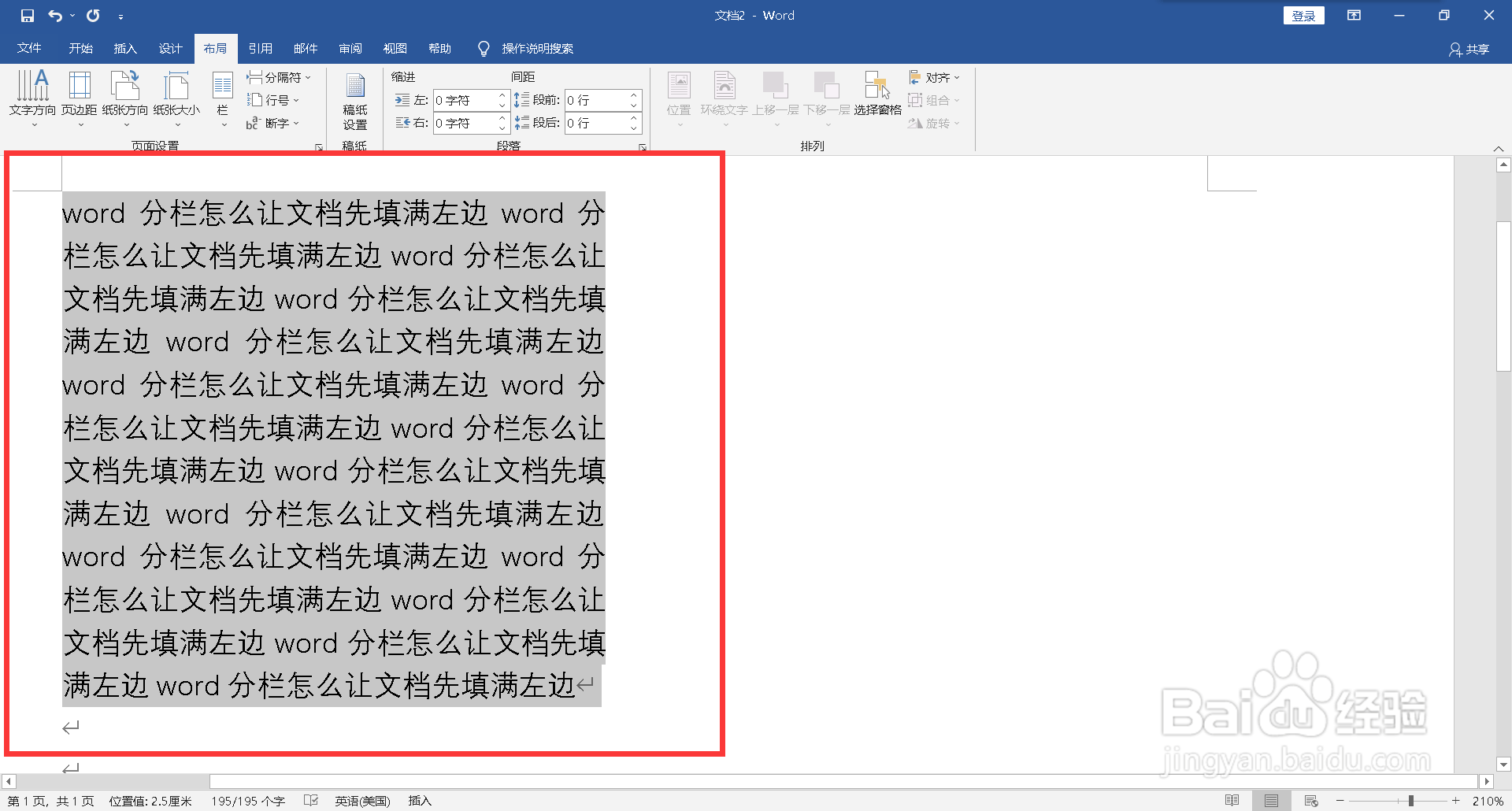The width and height of the screenshot is (1512, 811).
Task: Click the proofing check icon in status bar
Action: (x=311, y=801)
